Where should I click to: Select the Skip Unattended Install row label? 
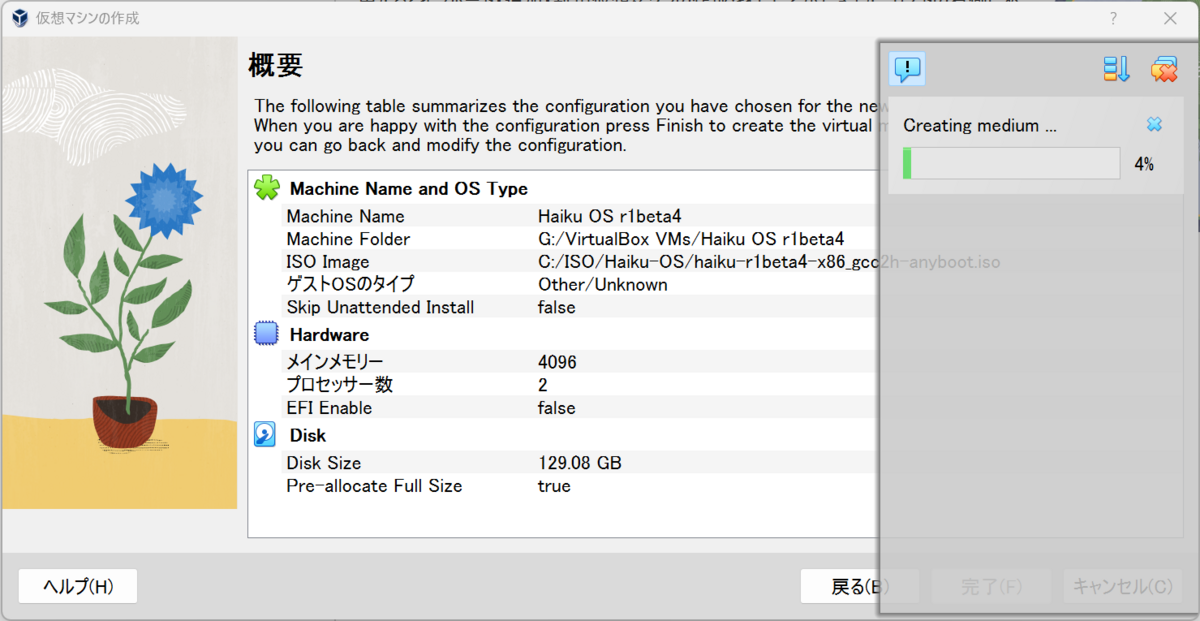[380, 307]
